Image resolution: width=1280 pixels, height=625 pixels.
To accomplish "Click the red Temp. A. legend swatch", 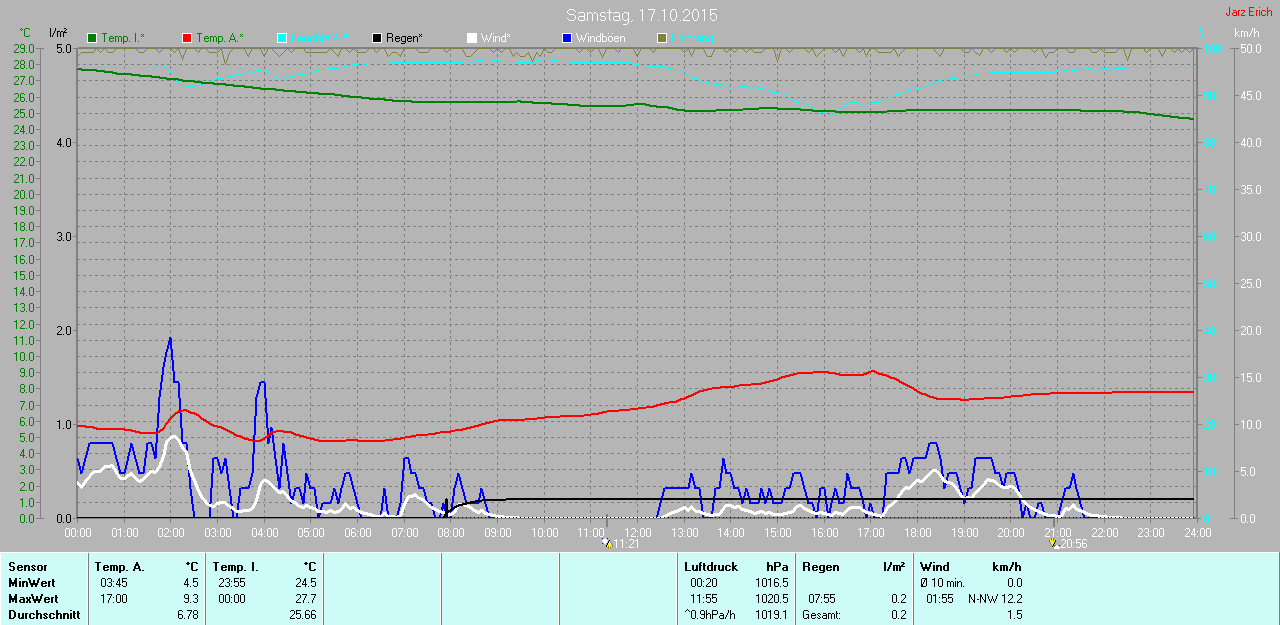I will (x=187, y=38).
